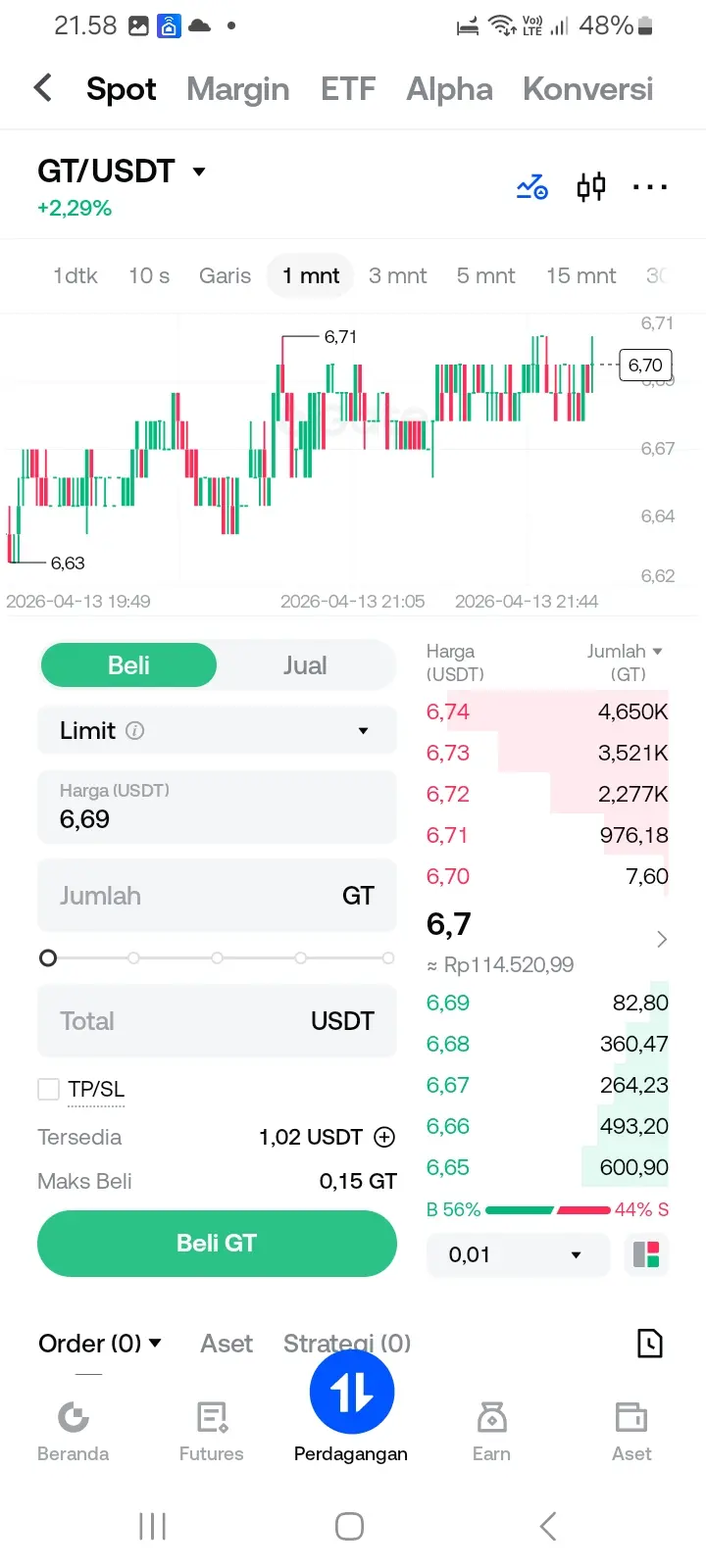Screen dimensions: 706x1568
Task: Switch to the Margin tab
Action: pos(238,89)
